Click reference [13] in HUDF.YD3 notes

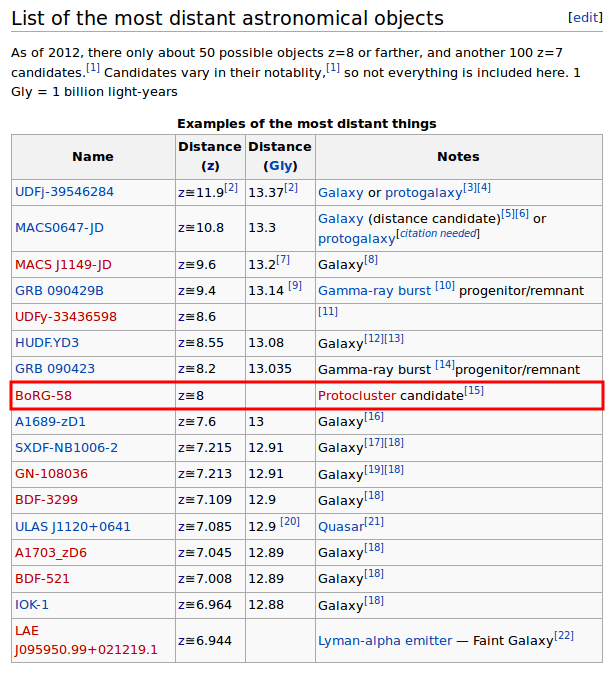point(394,339)
